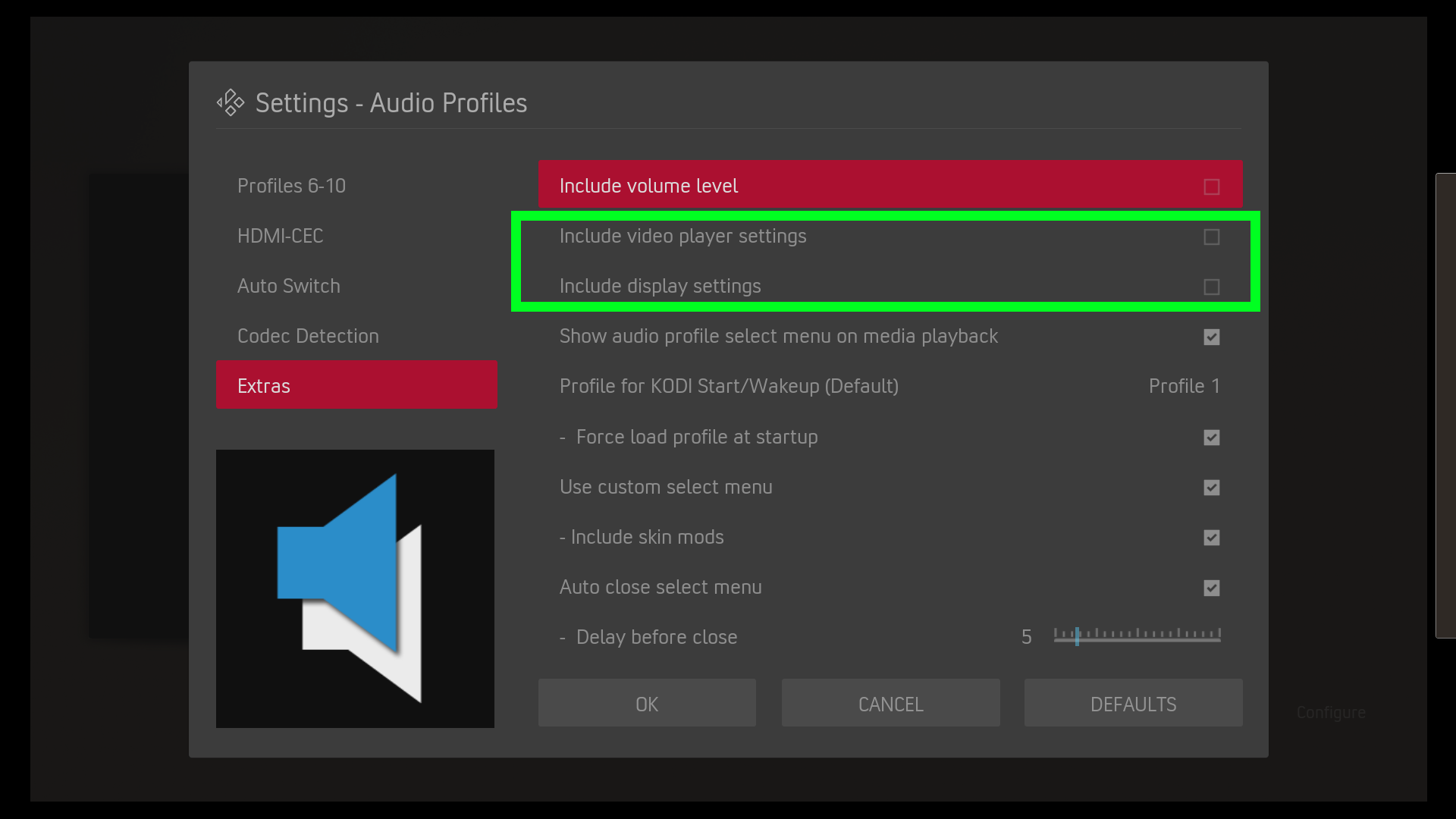Open Profile for KODI Start/Wakeup selector
This screenshot has width=1456, height=819.
click(x=729, y=387)
